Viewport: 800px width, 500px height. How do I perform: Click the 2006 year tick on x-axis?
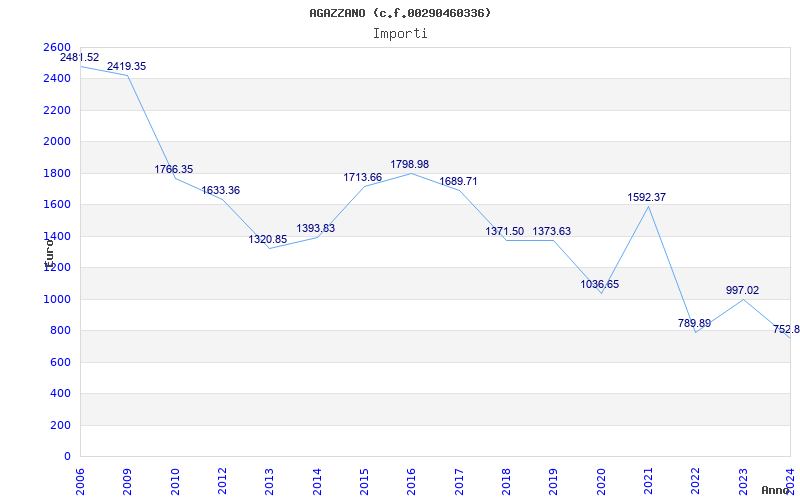click(x=81, y=476)
